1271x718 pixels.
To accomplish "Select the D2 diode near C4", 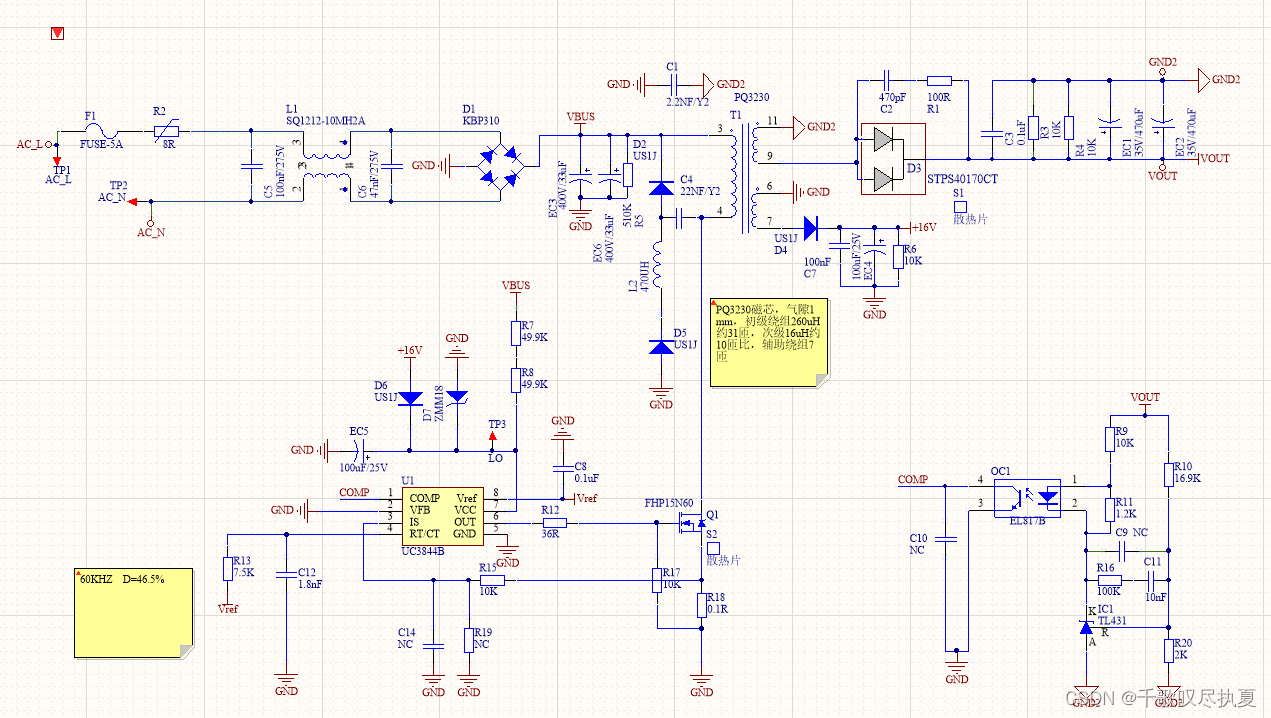I will tap(661, 187).
